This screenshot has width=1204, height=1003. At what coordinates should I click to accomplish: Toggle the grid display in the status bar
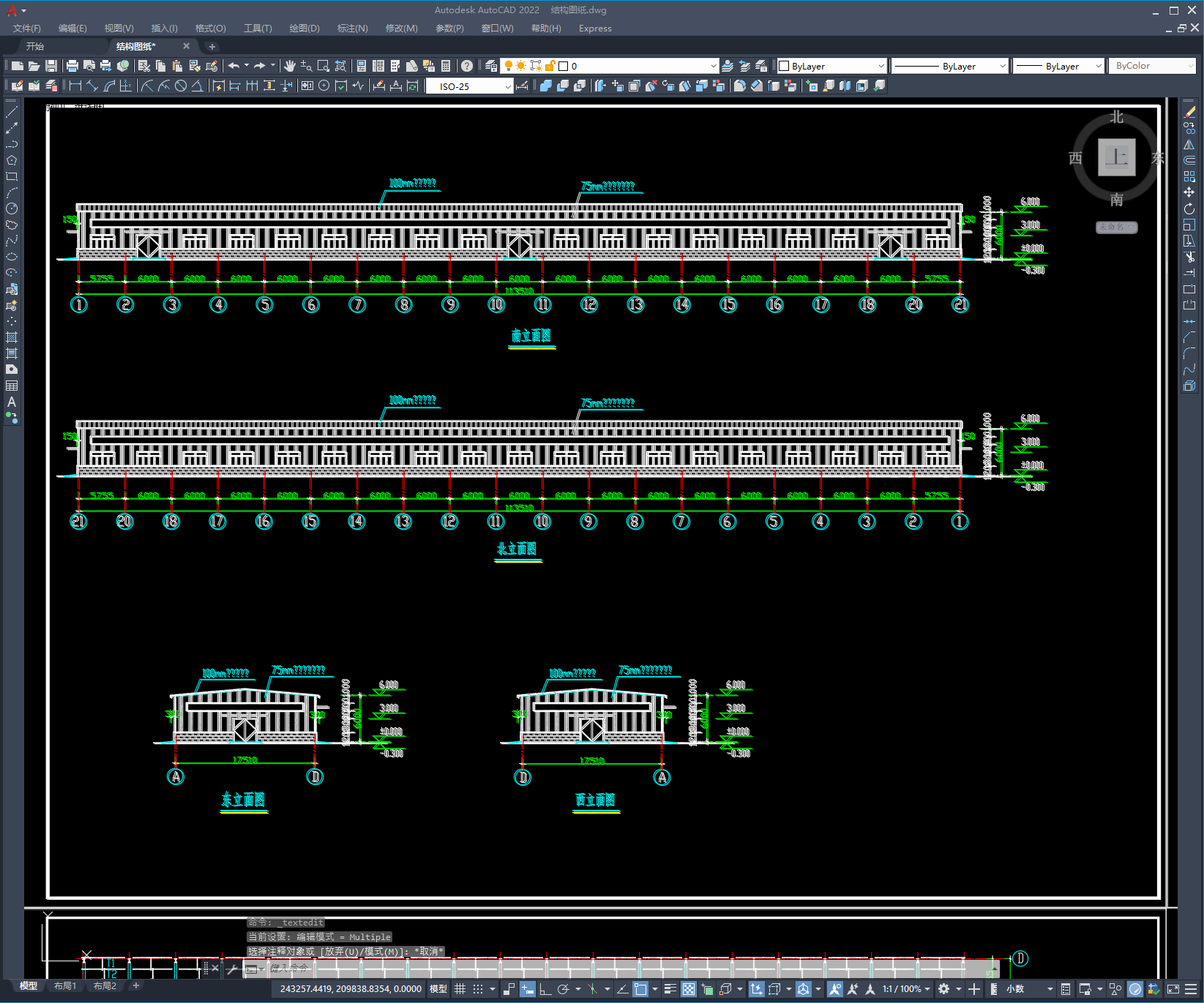pos(460,989)
